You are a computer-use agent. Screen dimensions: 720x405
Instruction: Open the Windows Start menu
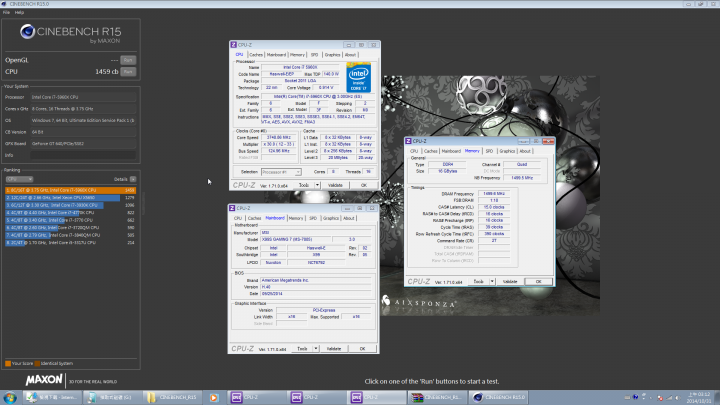click(x=10, y=398)
